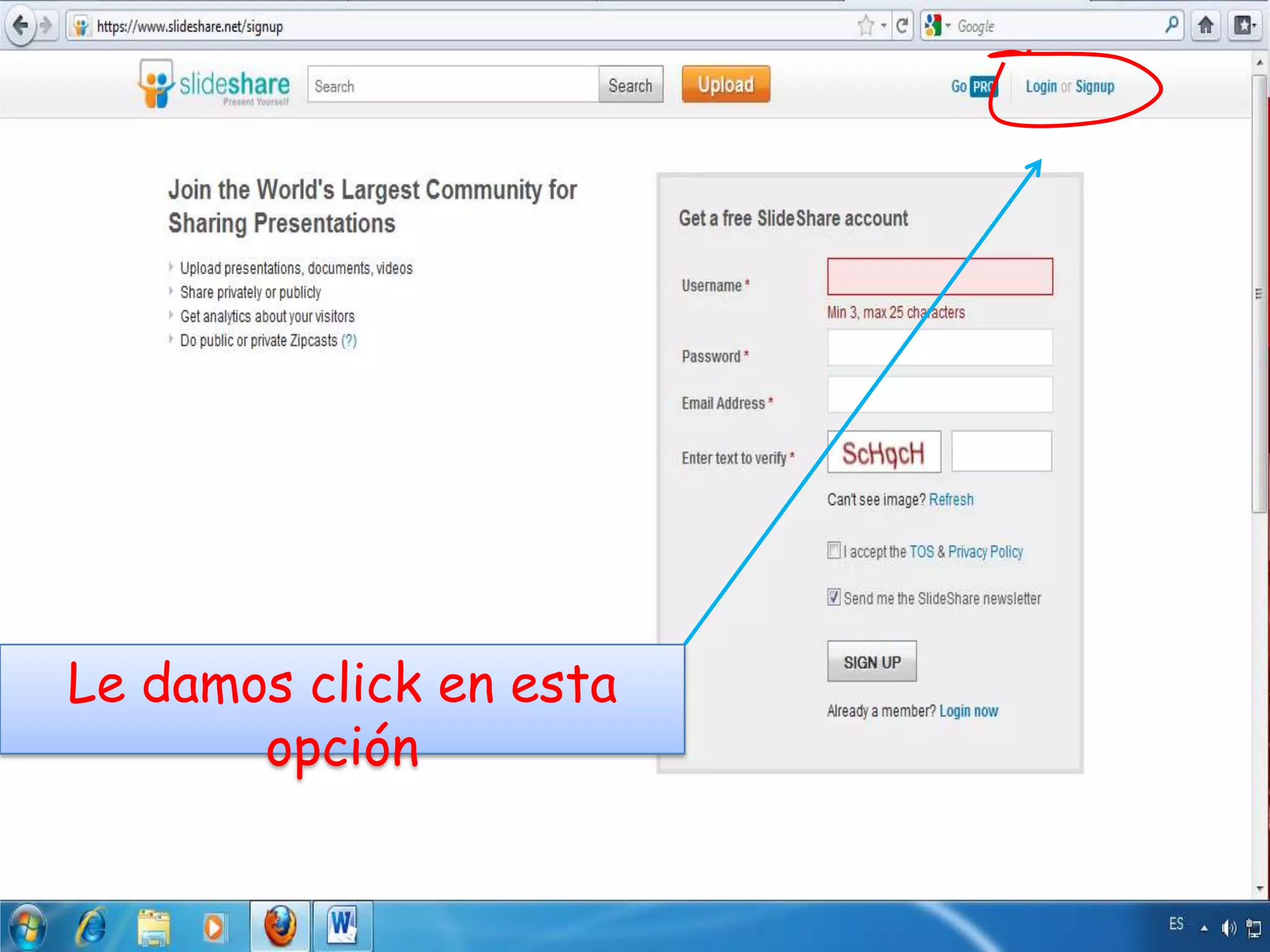Viewport: 1270px width, 952px height.
Task: Open the Privacy Policy link
Action: coord(985,552)
